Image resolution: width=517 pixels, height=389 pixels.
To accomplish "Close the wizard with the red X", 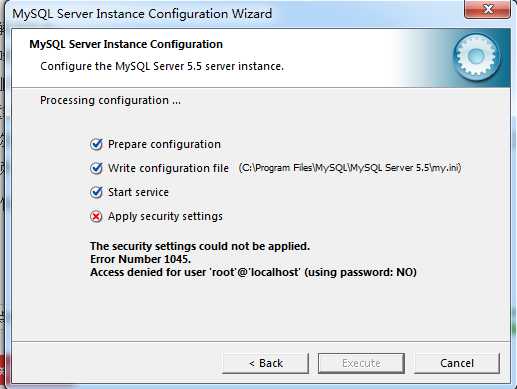I will [x=487, y=9].
